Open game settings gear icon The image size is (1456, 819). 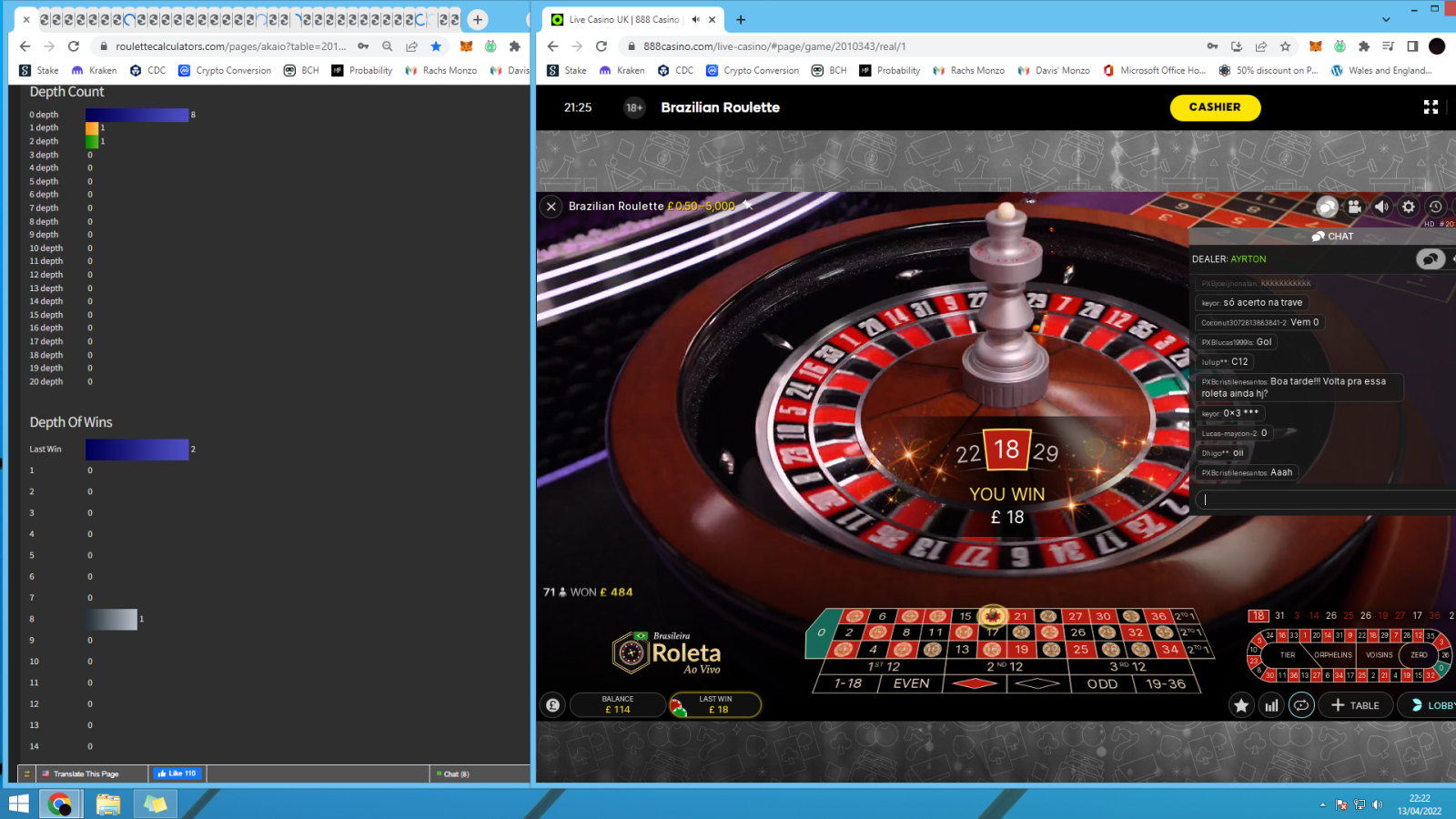pos(1409,207)
